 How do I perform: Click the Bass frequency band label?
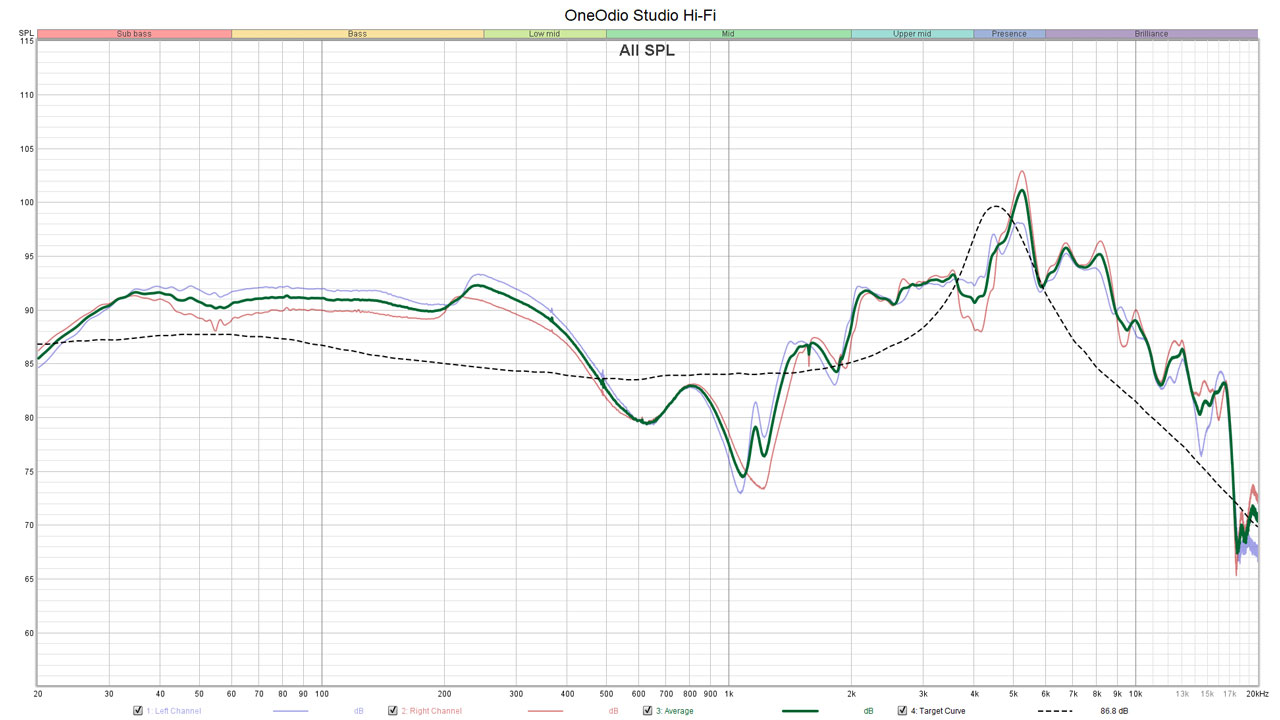coord(357,34)
